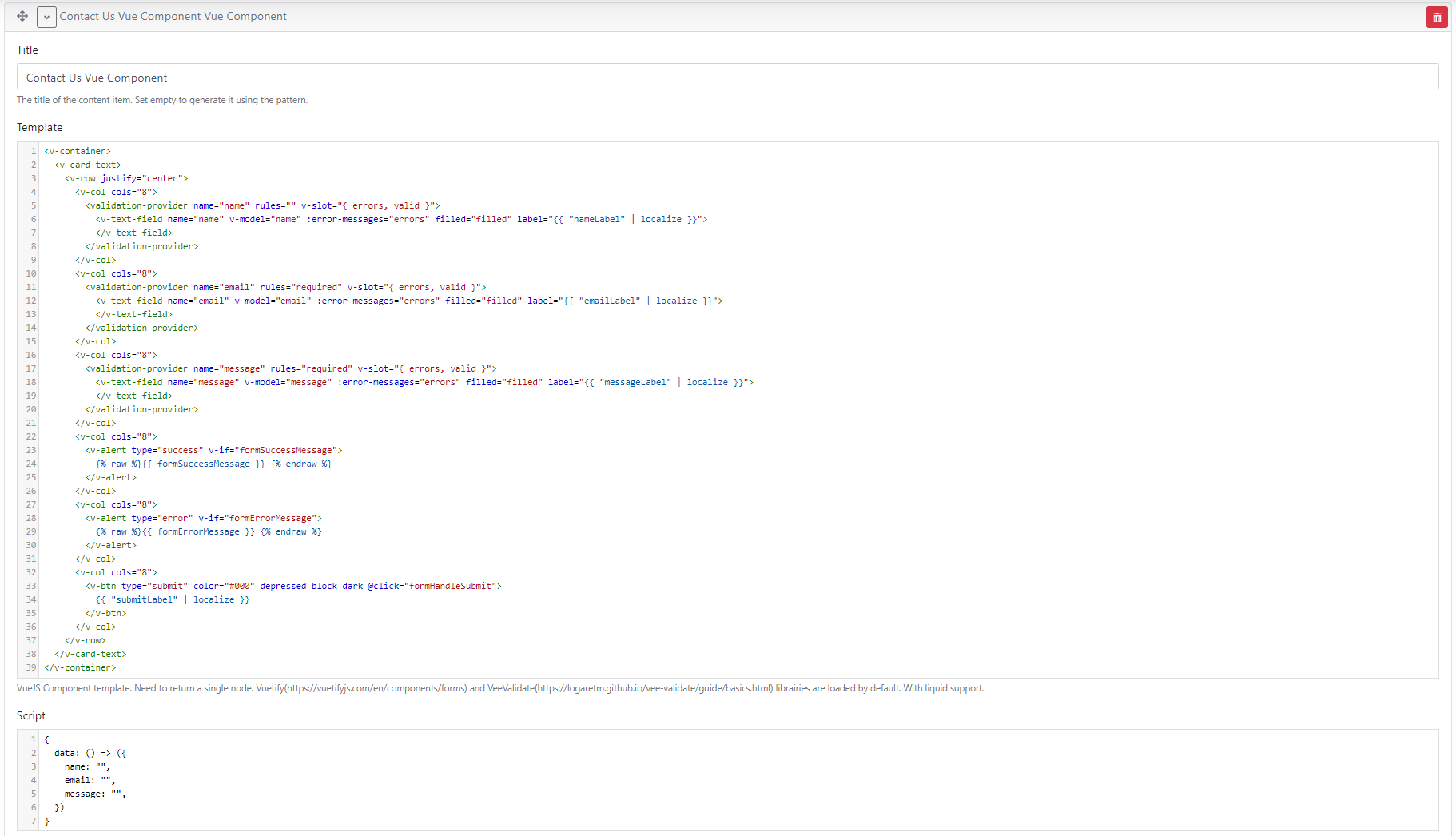
Task: Click line containing formErrorMessage raw tag
Action: tap(209, 531)
